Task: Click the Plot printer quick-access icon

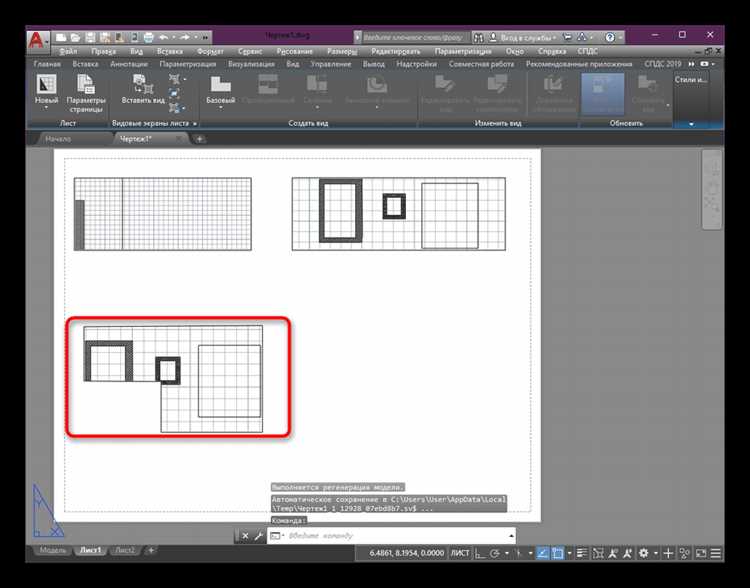Action: 149,37
